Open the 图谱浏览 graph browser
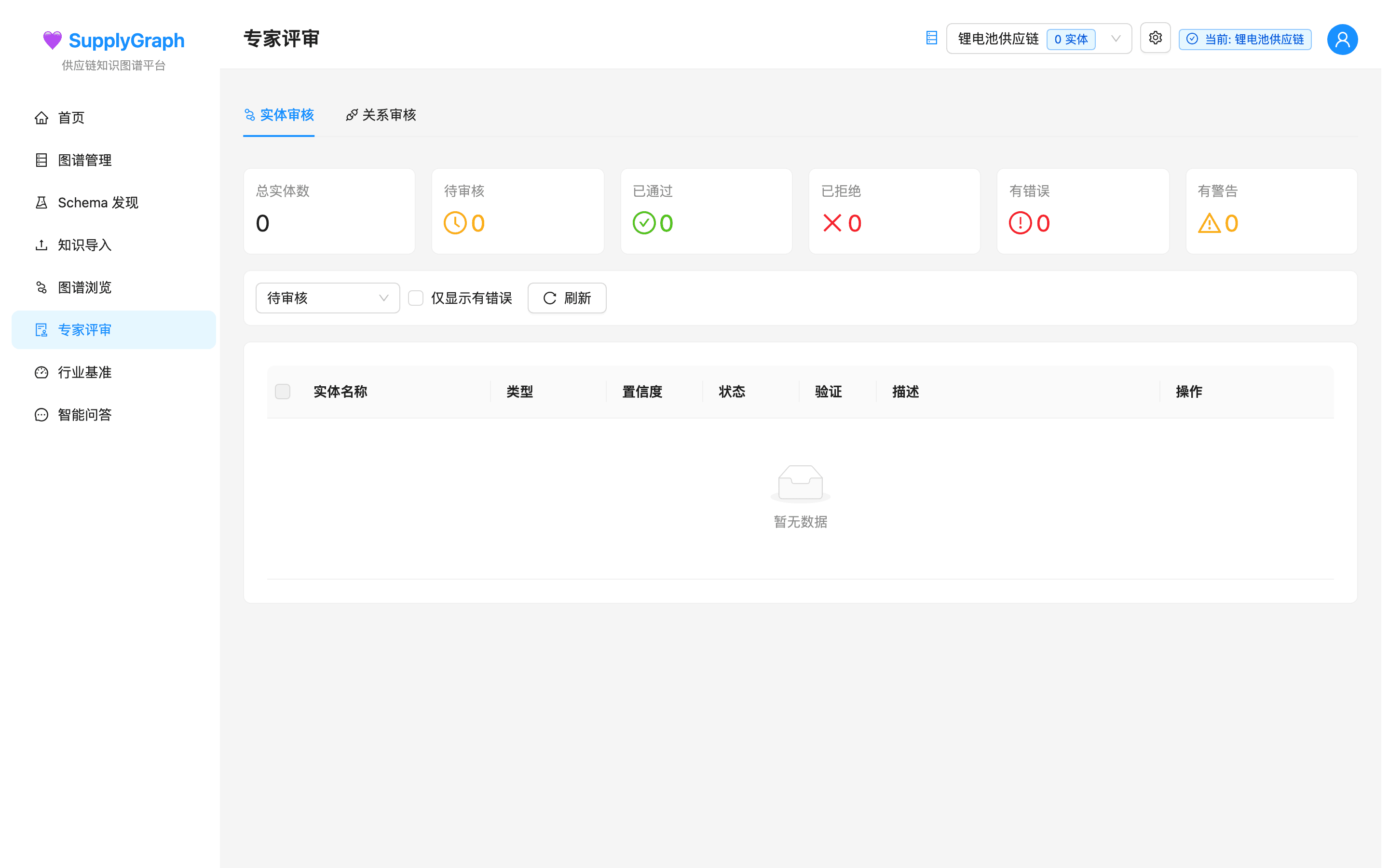Viewport: 1389px width, 868px height. [x=84, y=287]
